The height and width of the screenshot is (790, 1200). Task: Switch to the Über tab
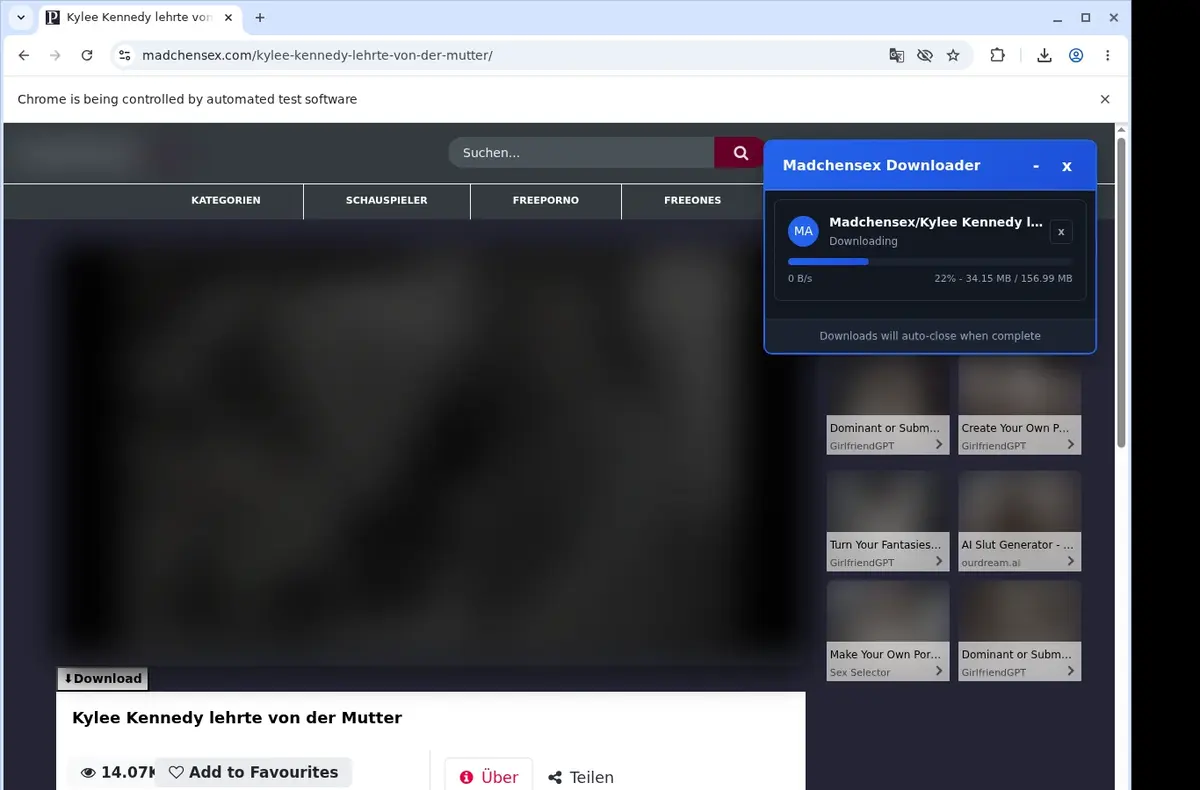489,777
